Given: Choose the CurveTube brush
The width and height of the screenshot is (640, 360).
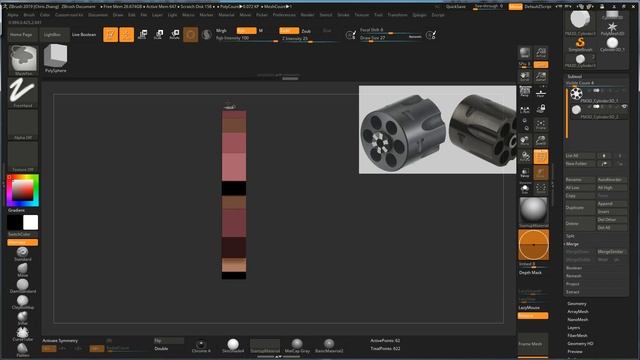Looking at the screenshot, I should click(22, 334).
